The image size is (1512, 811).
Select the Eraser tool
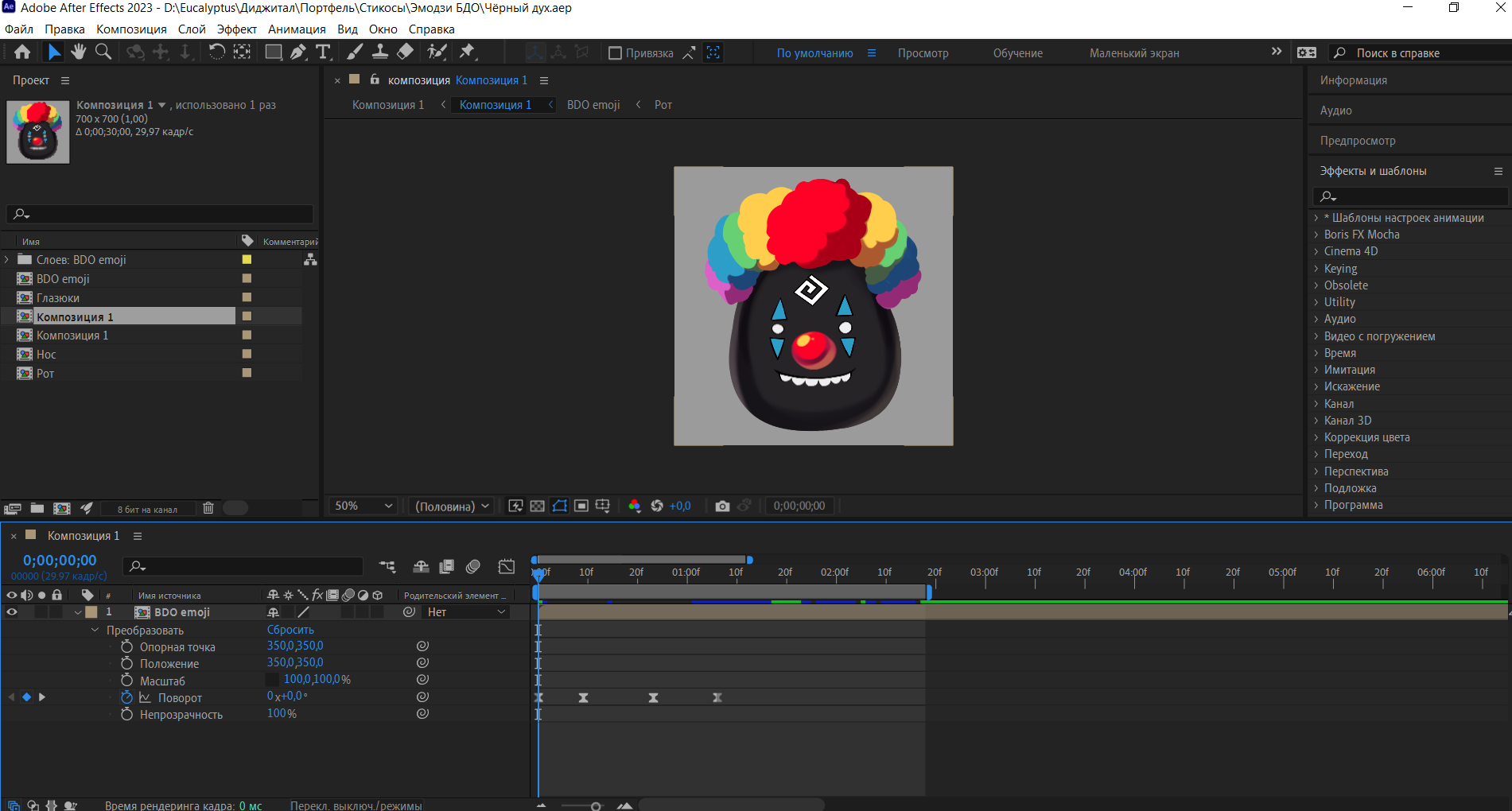pos(405,52)
